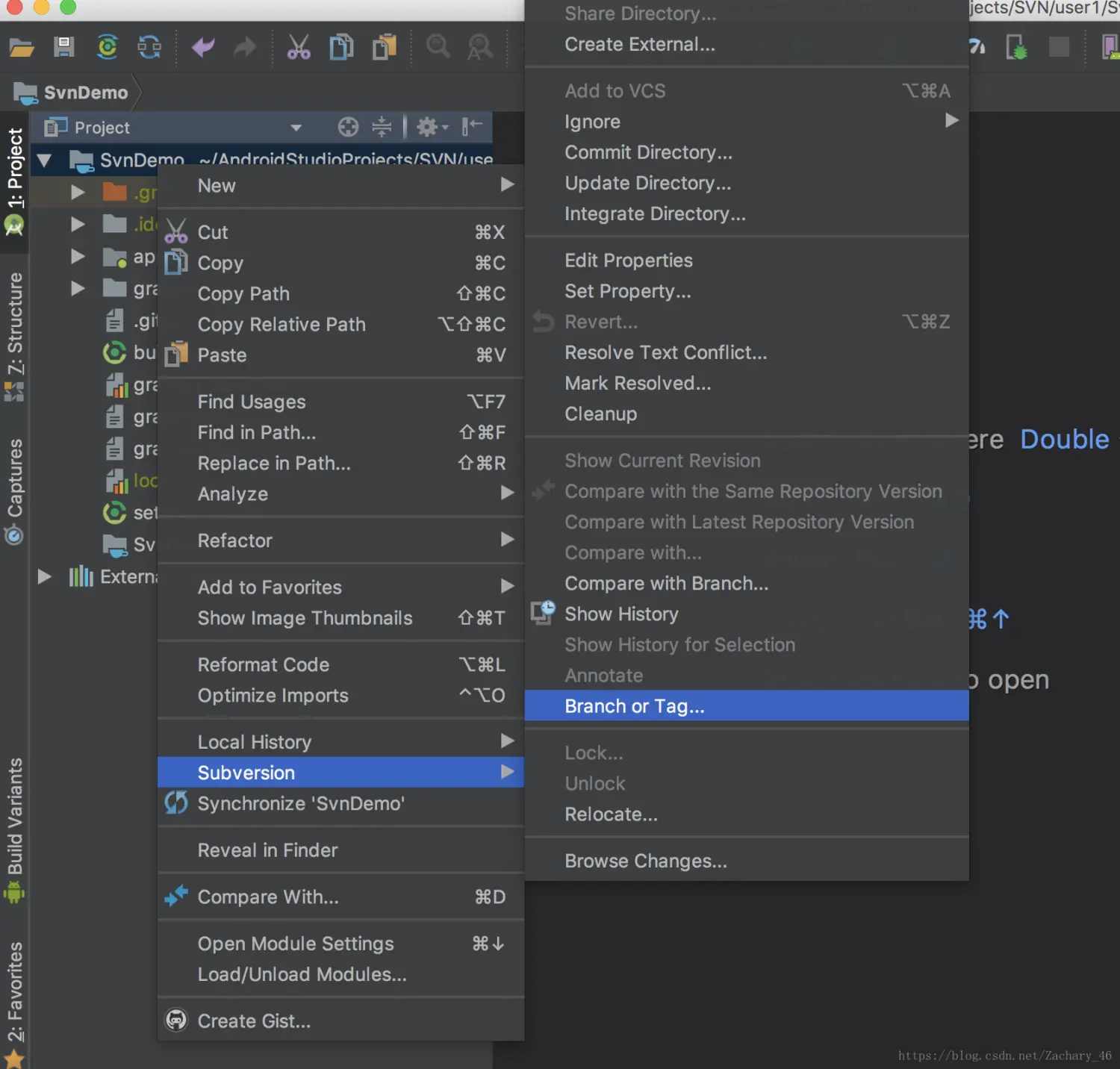Click the Stop square toolbar icon

coord(1059,47)
